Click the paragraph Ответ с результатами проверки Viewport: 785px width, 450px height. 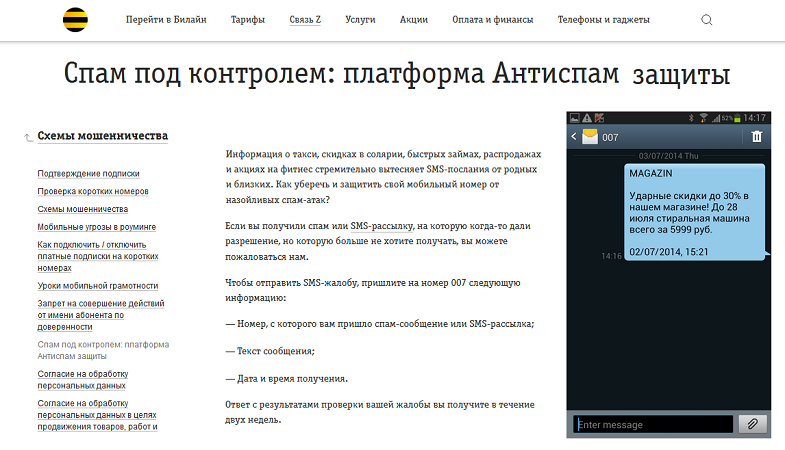pyautogui.click(x=379, y=412)
